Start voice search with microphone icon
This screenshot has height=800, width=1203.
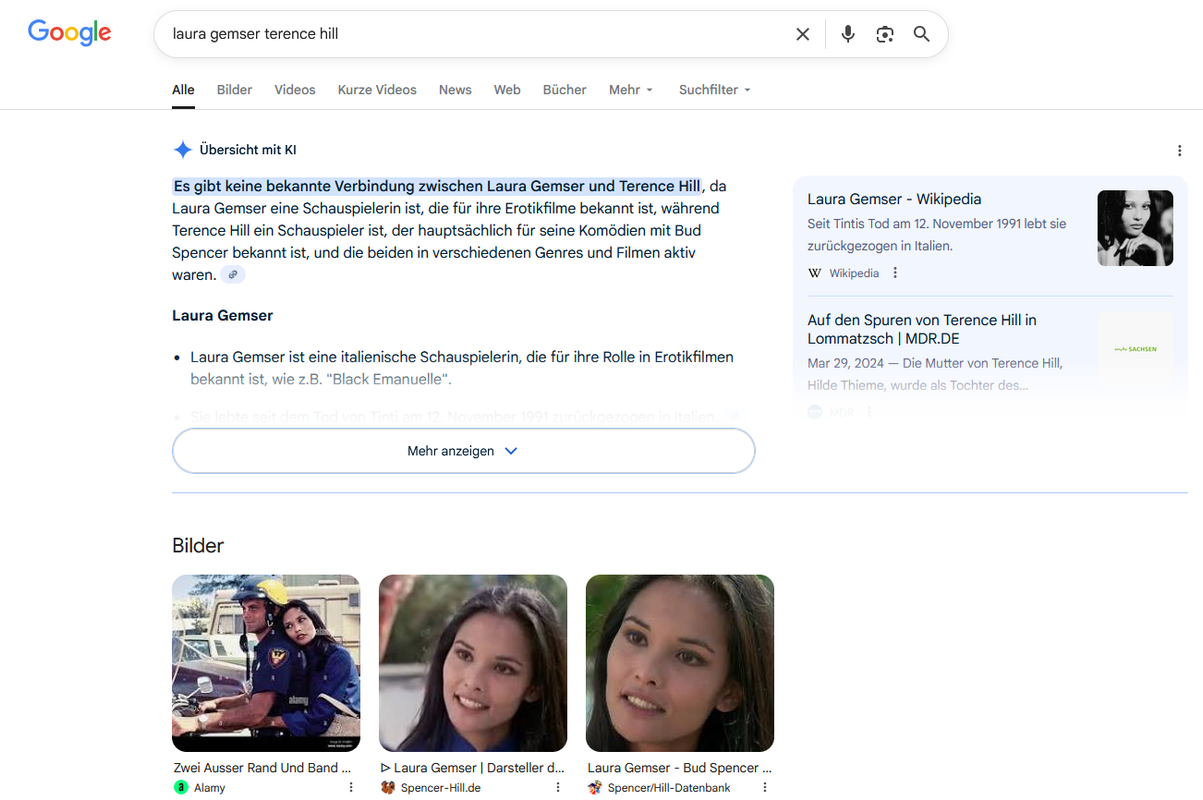point(848,34)
